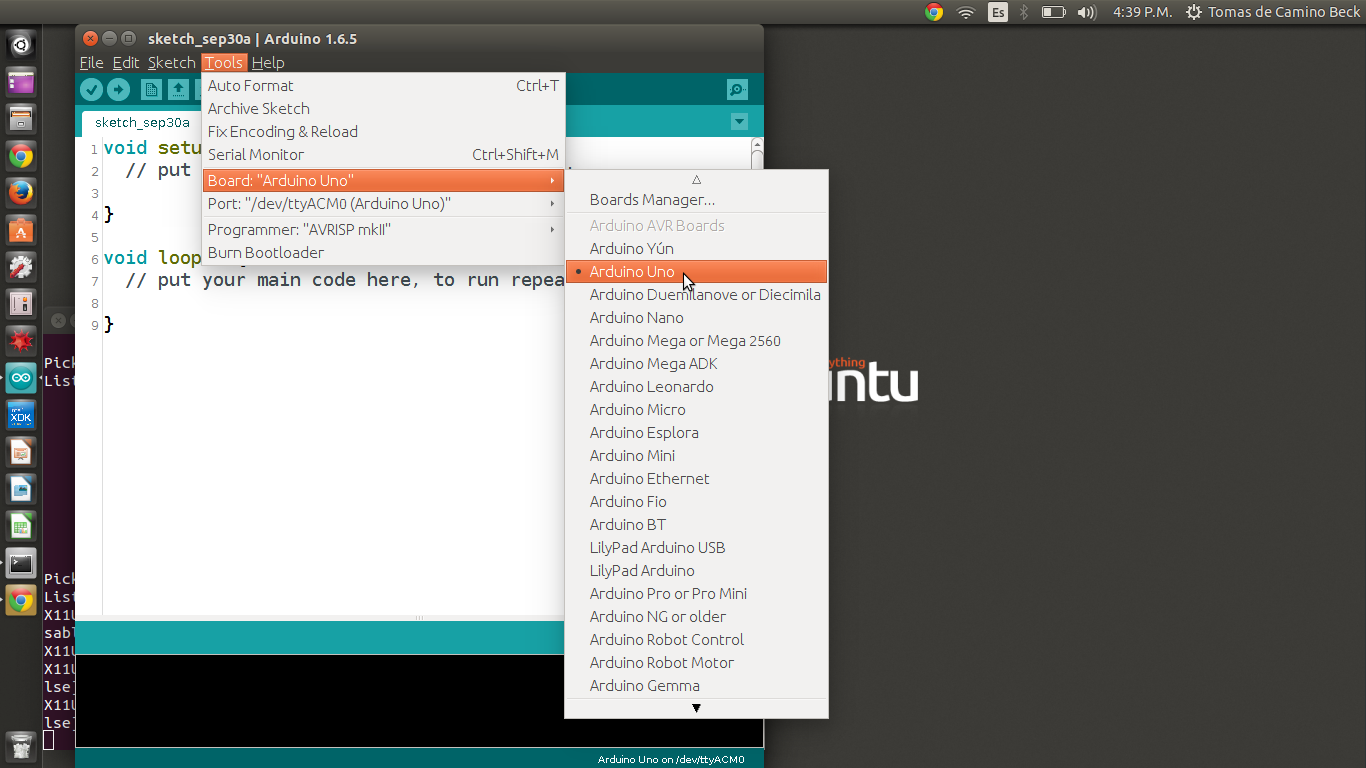
Task: Open the File menu
Action: tap(91, 62)
